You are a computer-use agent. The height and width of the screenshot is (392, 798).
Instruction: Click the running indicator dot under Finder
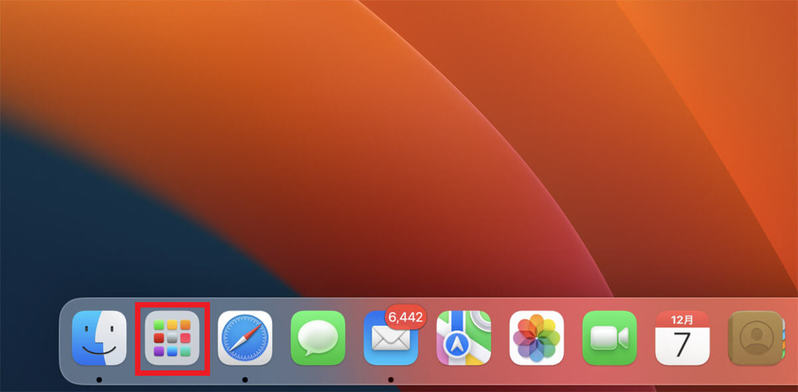click(x=99, y=379)
